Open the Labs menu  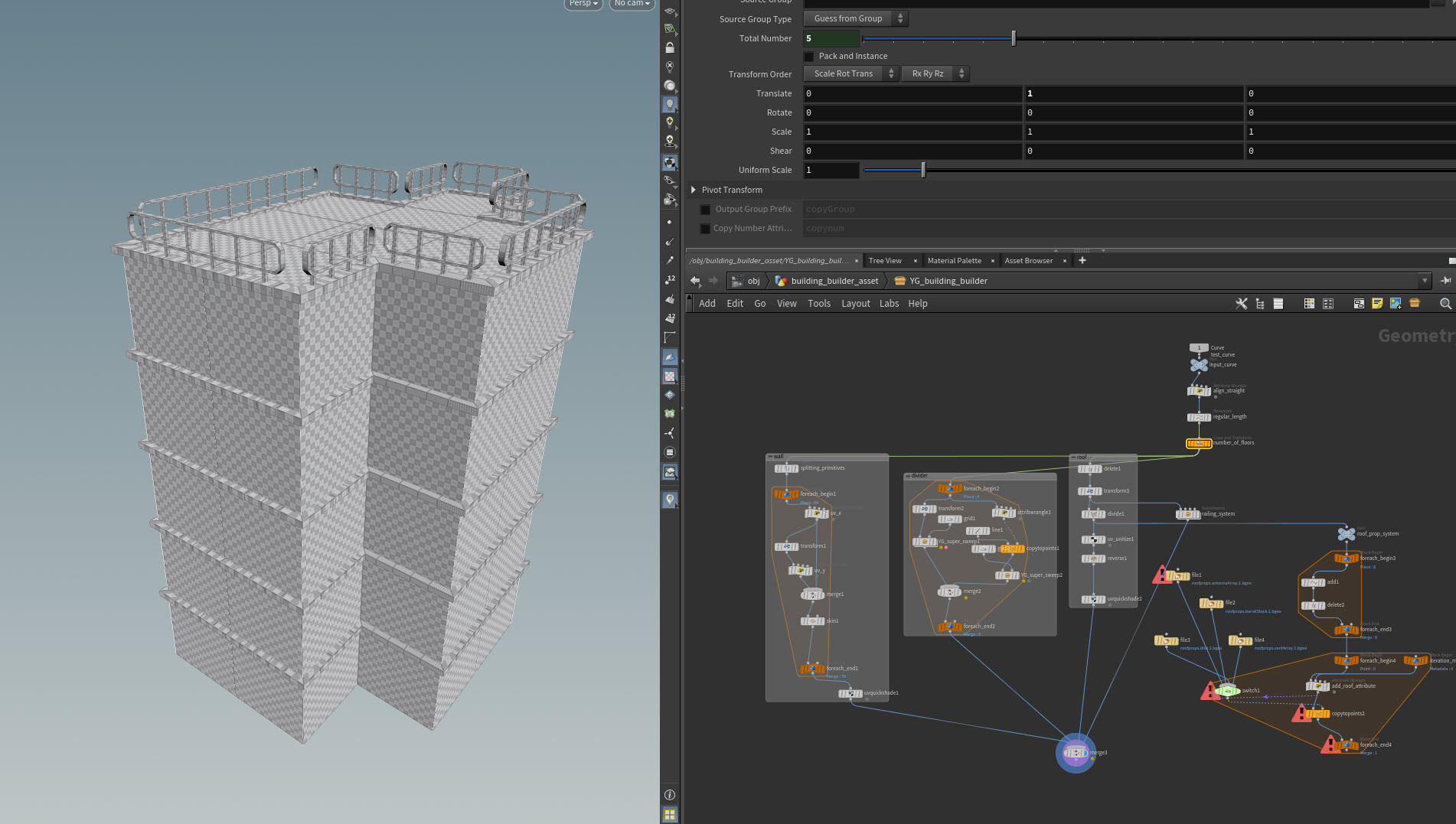pos(889,303)
